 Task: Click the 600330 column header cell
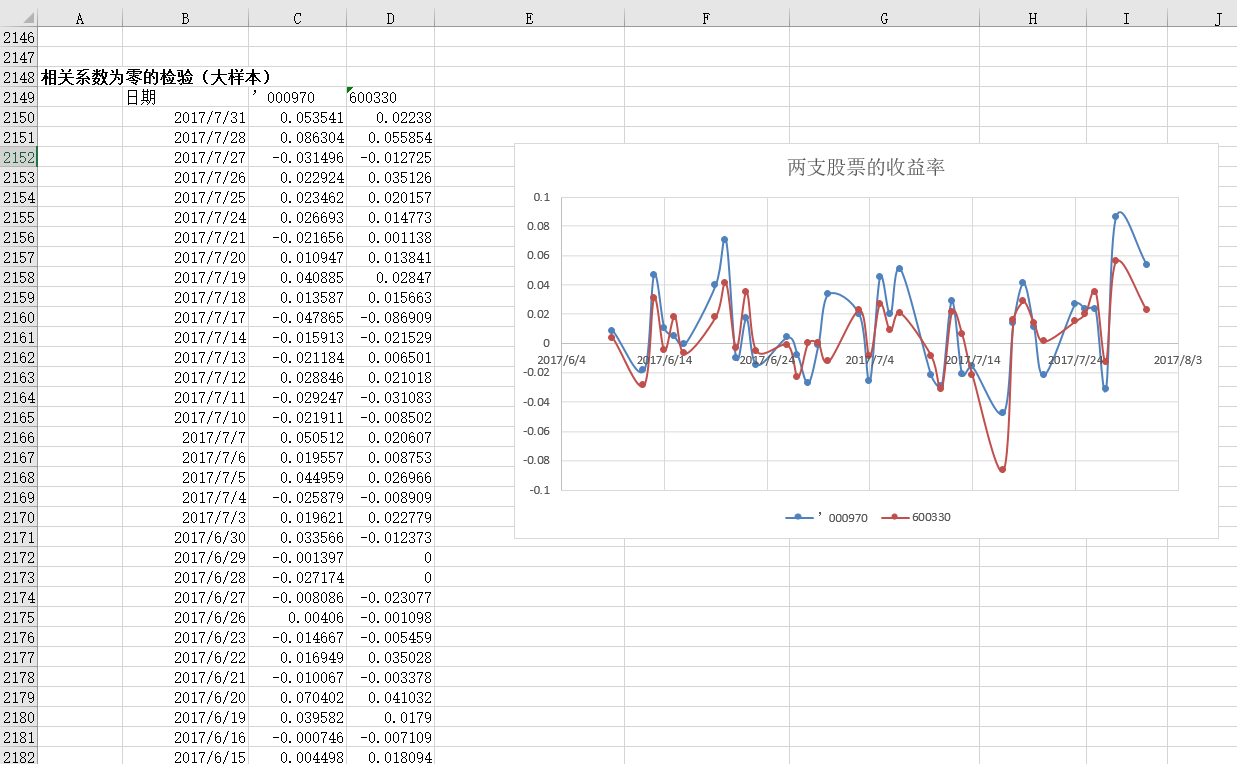point(391,97)
